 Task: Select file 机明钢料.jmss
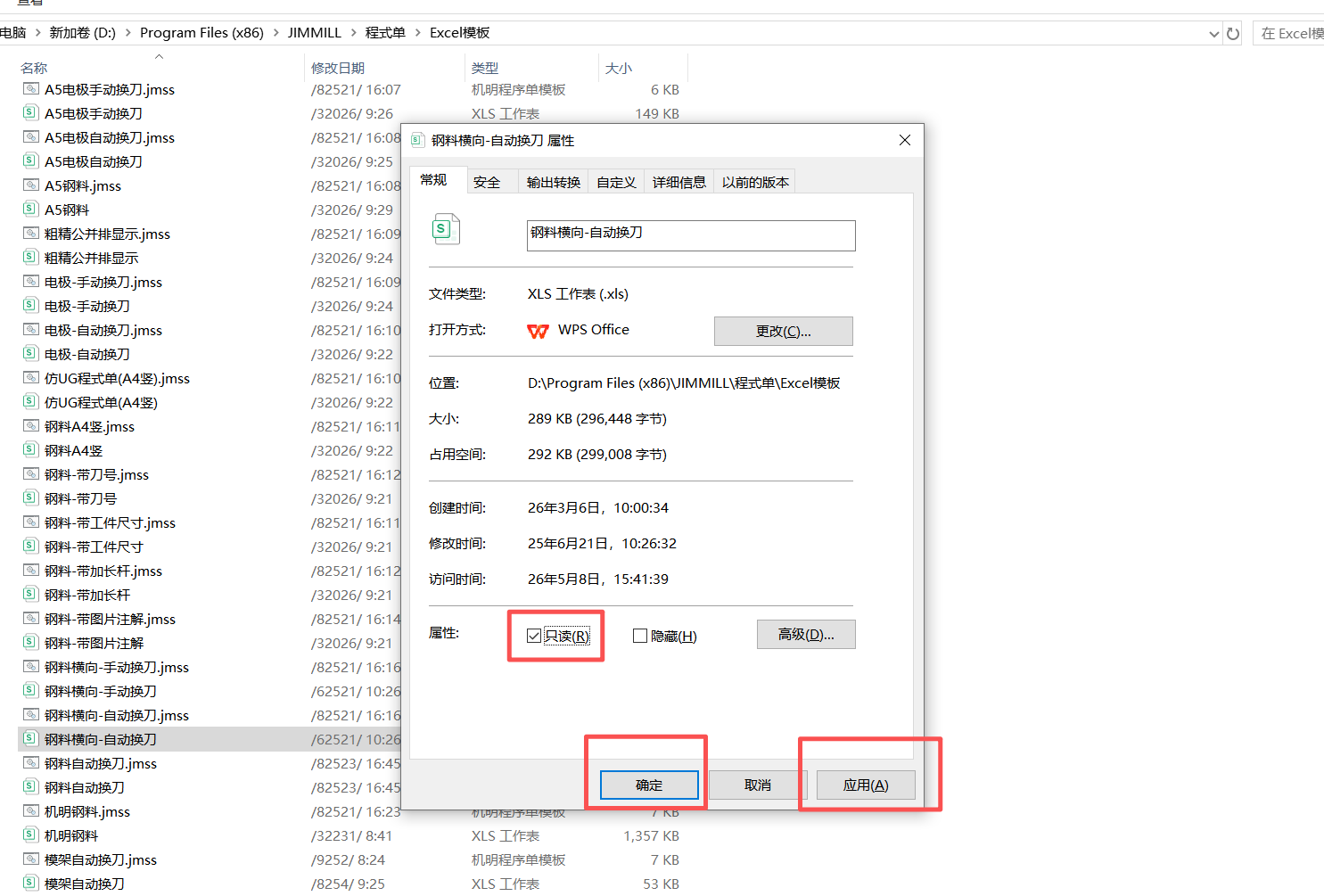[x=87, y=811]
